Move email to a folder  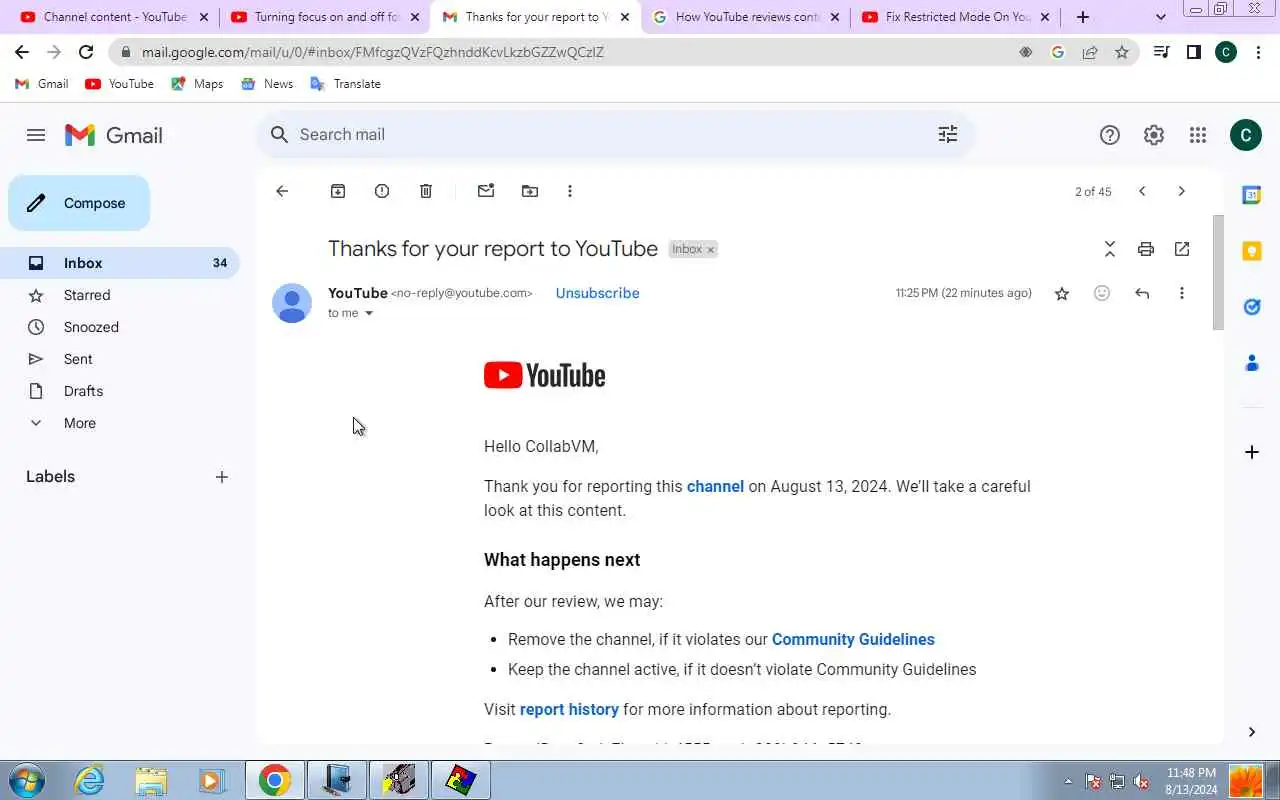click(x=530, y=191)
